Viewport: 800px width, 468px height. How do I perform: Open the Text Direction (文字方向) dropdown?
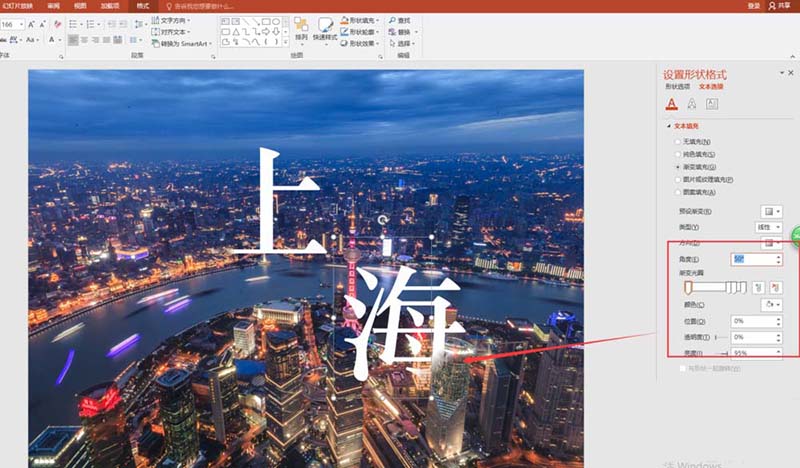(171, 20)
